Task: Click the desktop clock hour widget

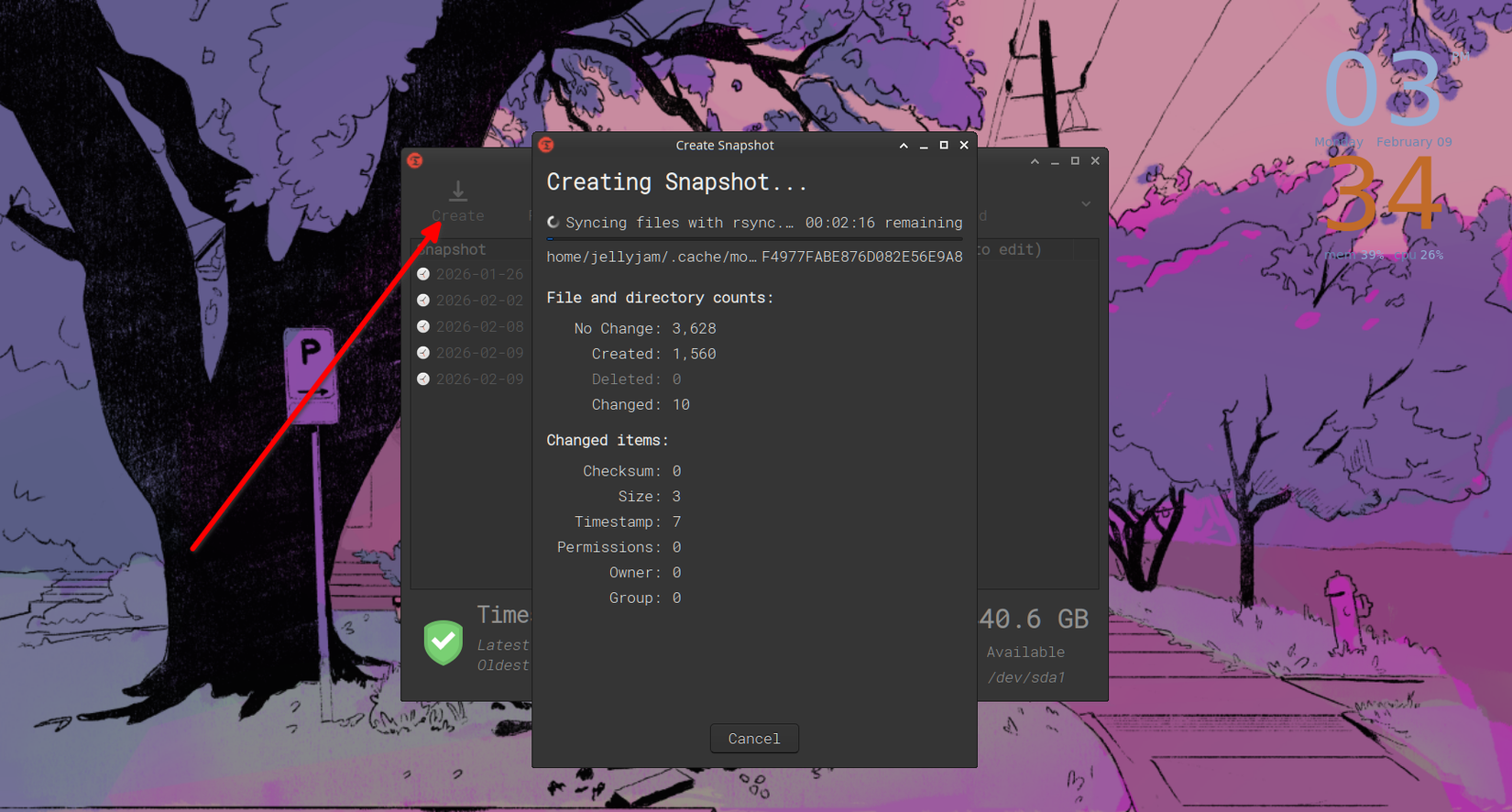Action: pyautogui.click(x=1382, y=90)
